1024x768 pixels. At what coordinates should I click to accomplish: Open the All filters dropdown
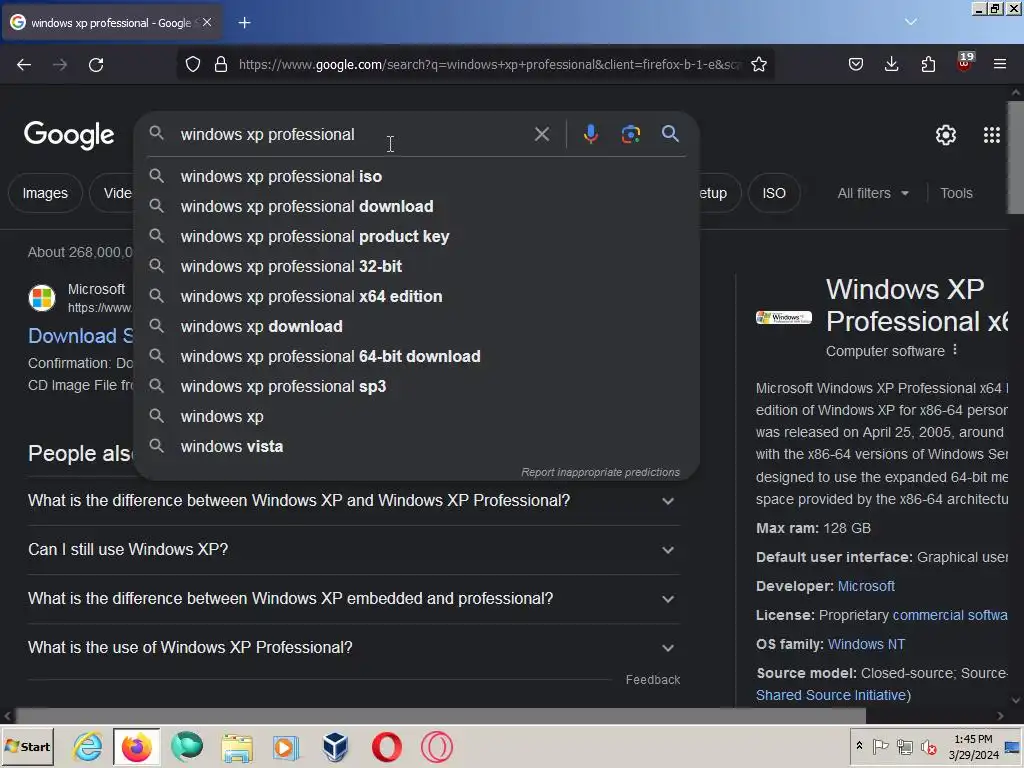click(x=873, y=193)
